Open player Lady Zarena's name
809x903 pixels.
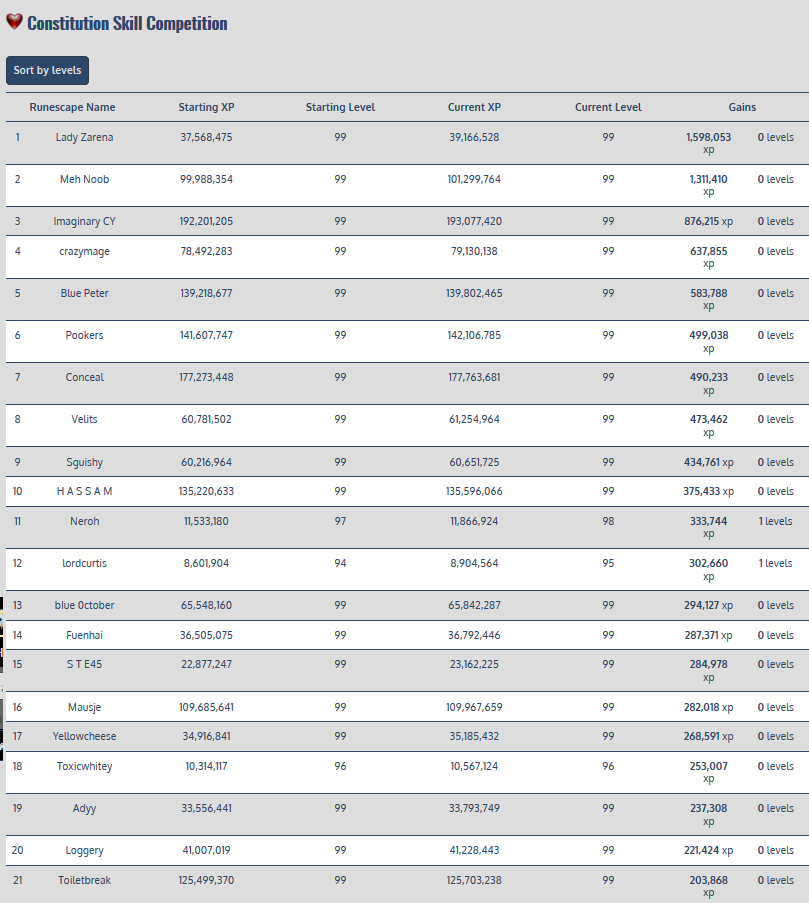point(84,137)
